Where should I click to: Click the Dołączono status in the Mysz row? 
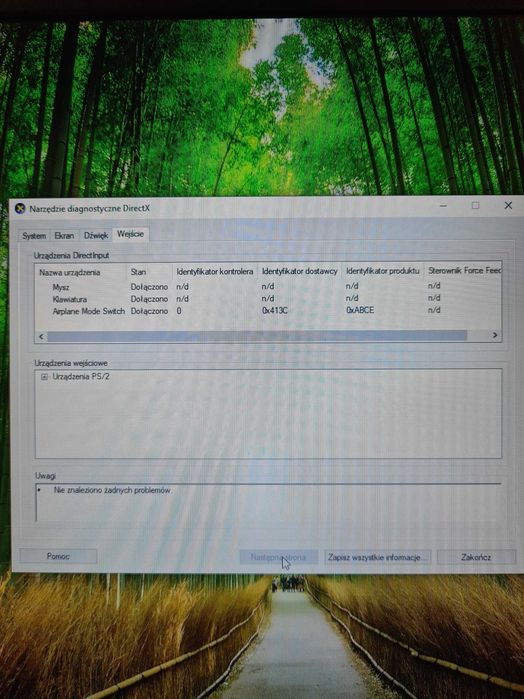coord(149,287)
